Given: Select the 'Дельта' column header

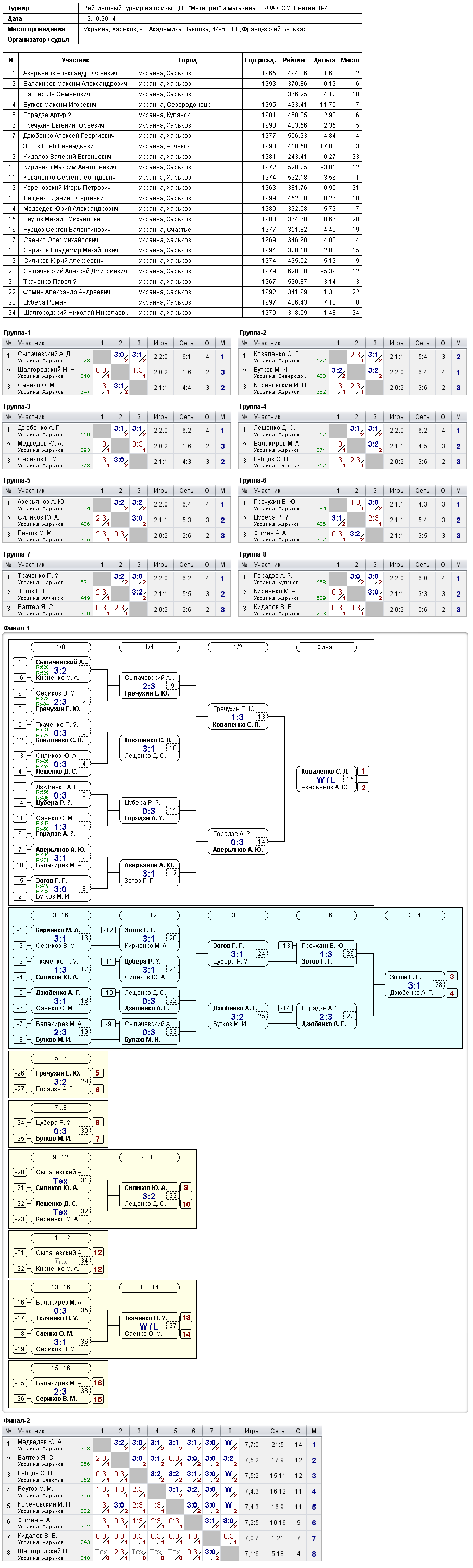Looking at the screenshot, I should [x=325, y=60].
